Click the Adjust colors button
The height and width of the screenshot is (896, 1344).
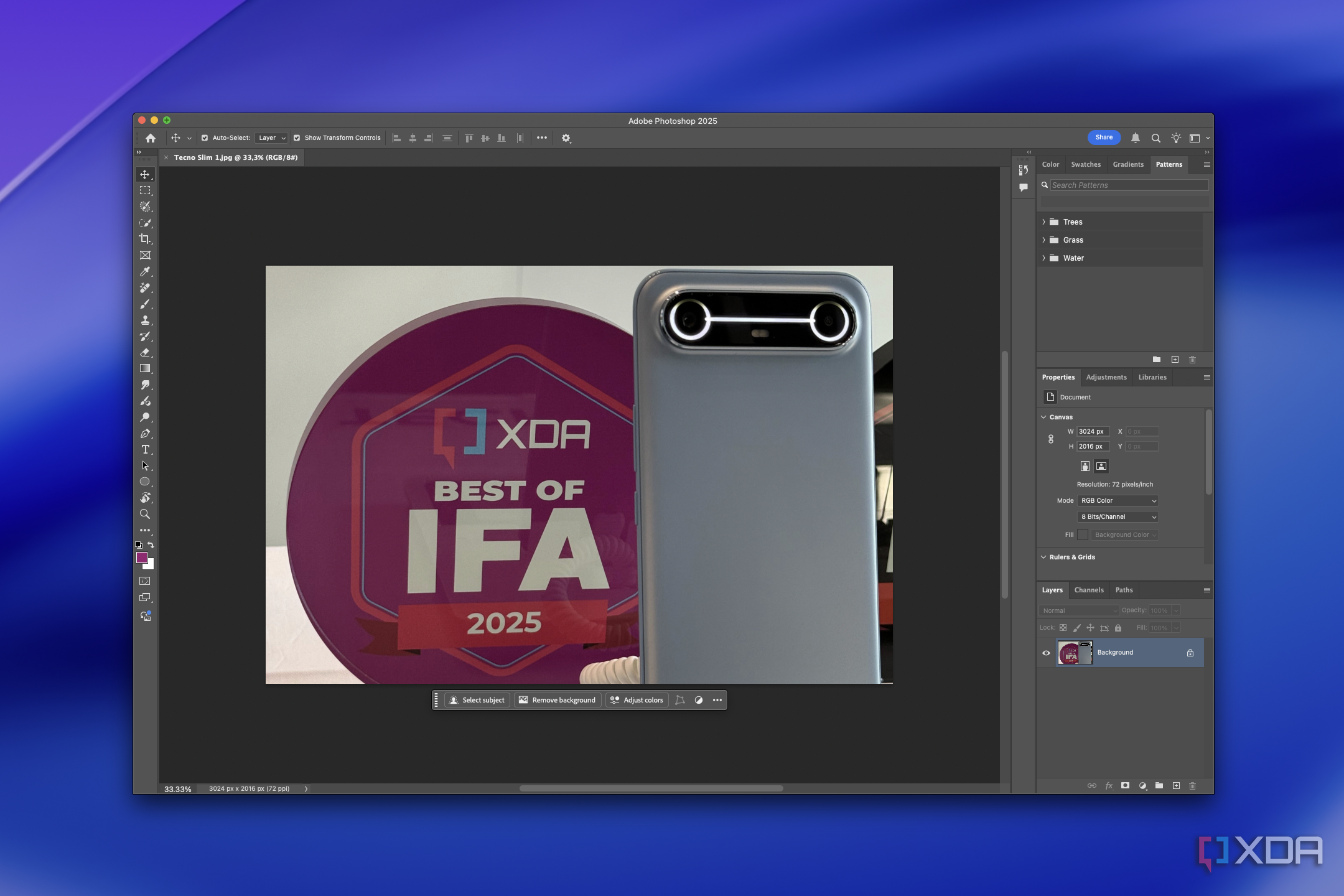pyautogui.click(x=637, y=700)
